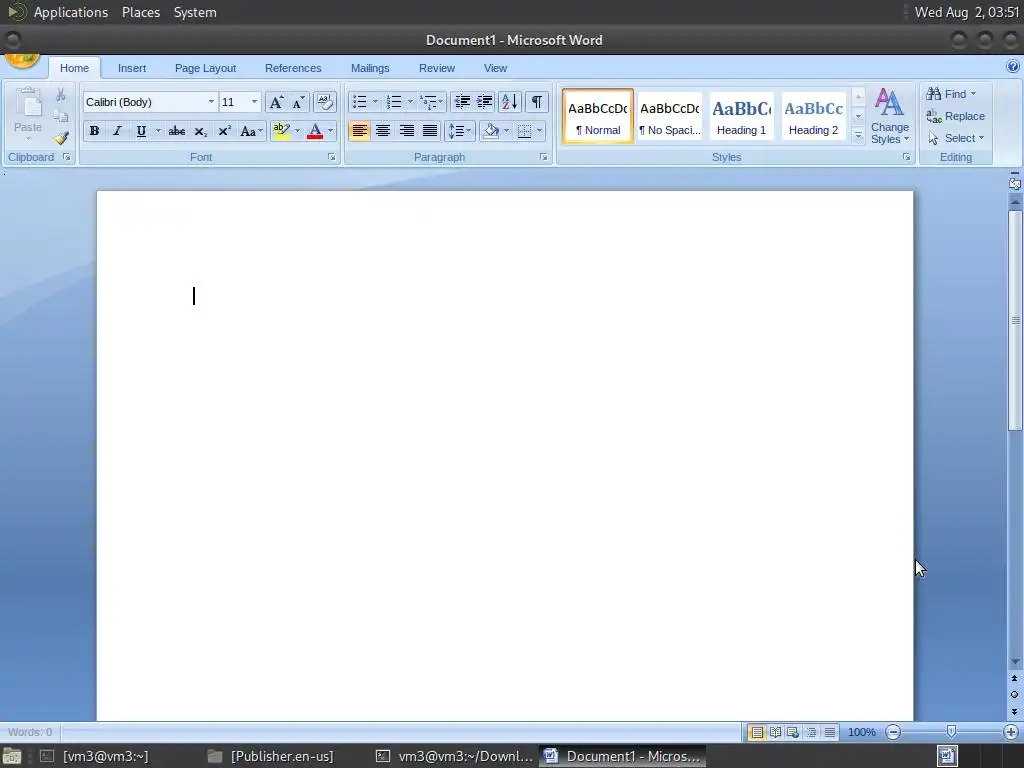The image size is (1024, 768).
Task: Click the Shading paint bucket icon
Action: pyautogui.click(x=491, y=131)
